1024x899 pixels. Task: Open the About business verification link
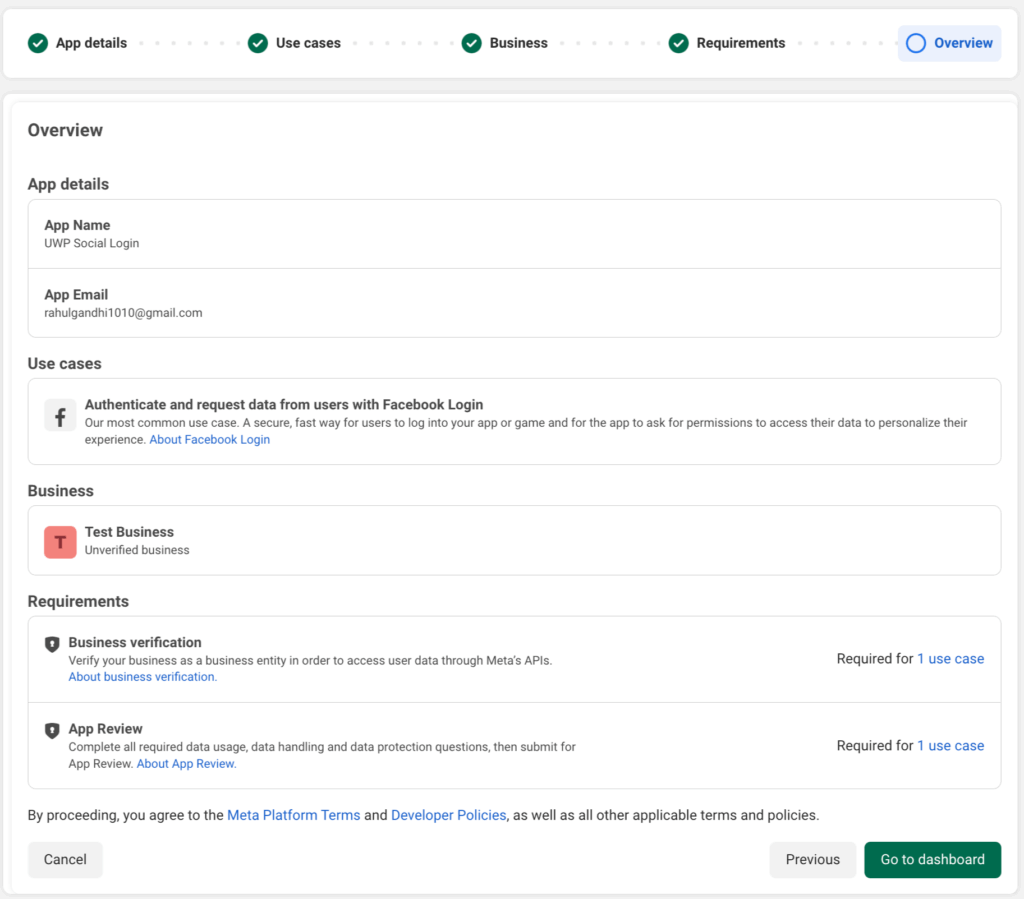click(x=142, y=677)
